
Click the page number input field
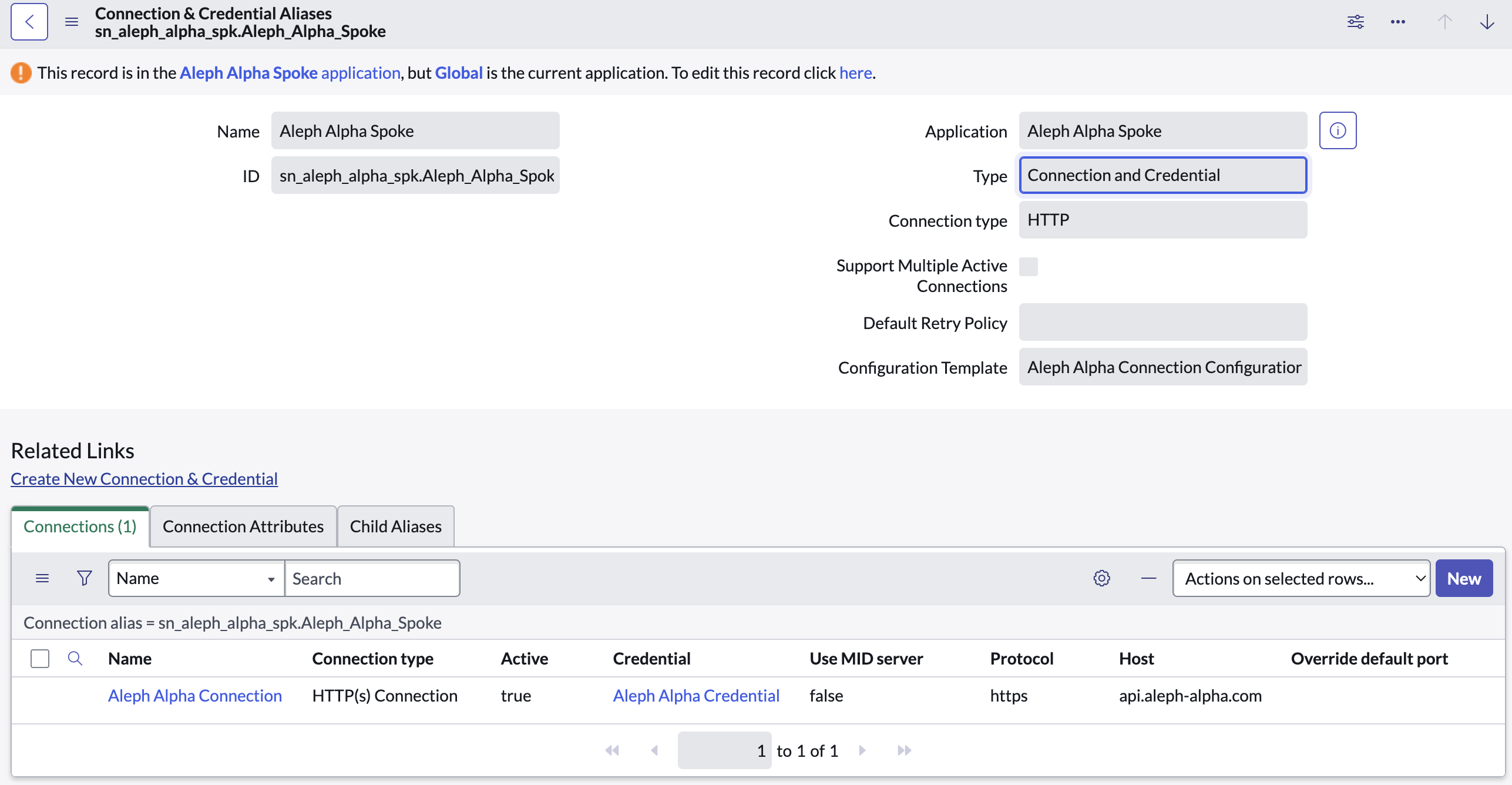click(x=724, y=750)
